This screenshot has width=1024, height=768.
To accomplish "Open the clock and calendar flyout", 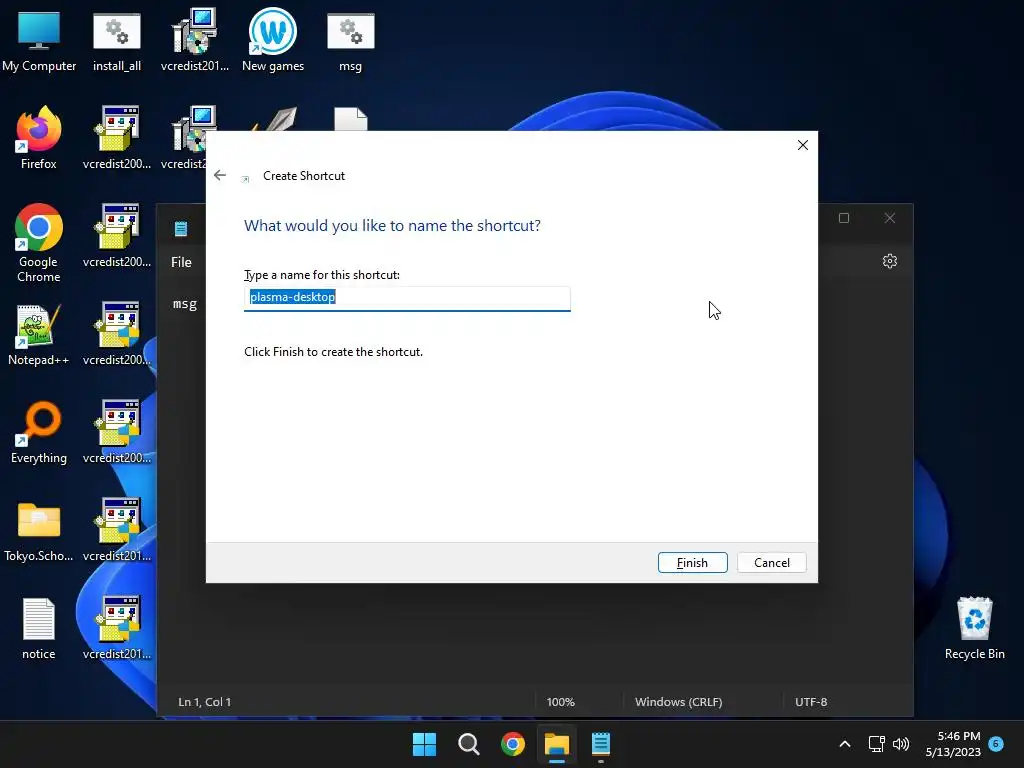I will [x=953, y=744].
